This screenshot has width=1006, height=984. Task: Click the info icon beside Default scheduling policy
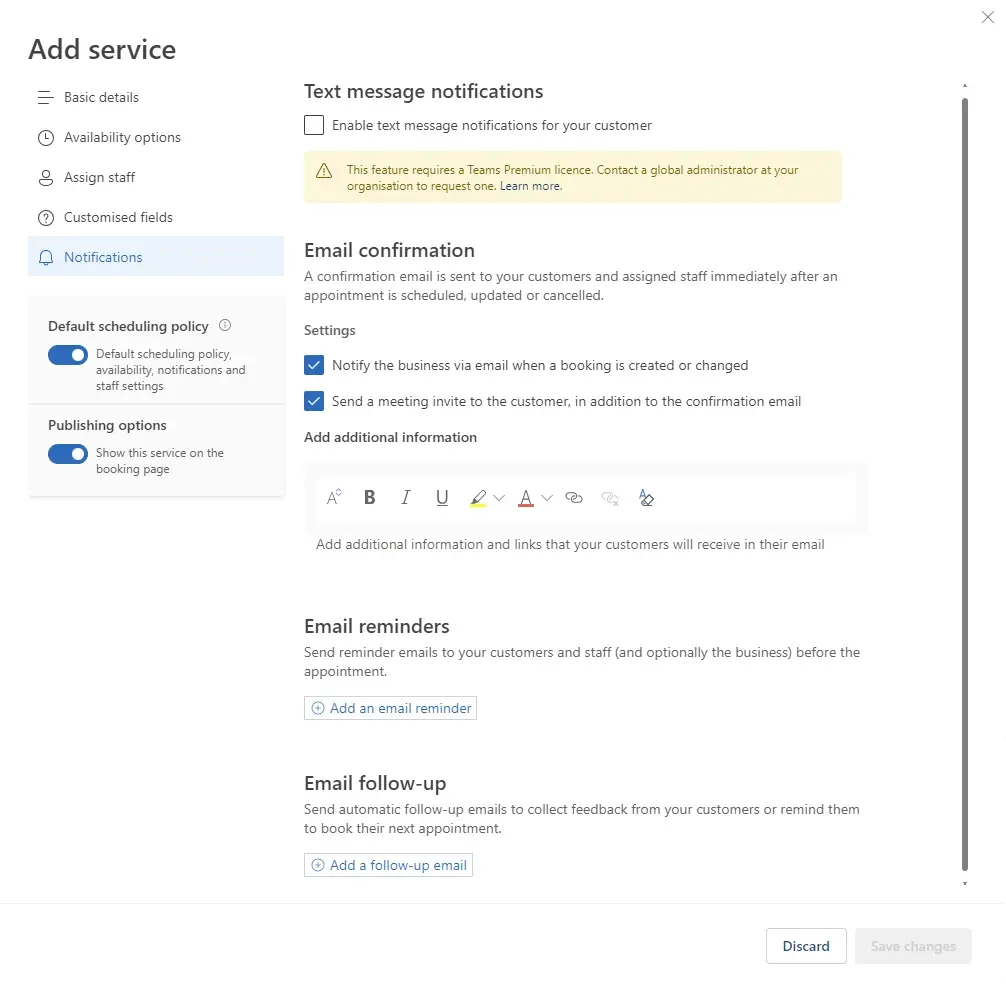pyautogui.click(x=225, y=325)
